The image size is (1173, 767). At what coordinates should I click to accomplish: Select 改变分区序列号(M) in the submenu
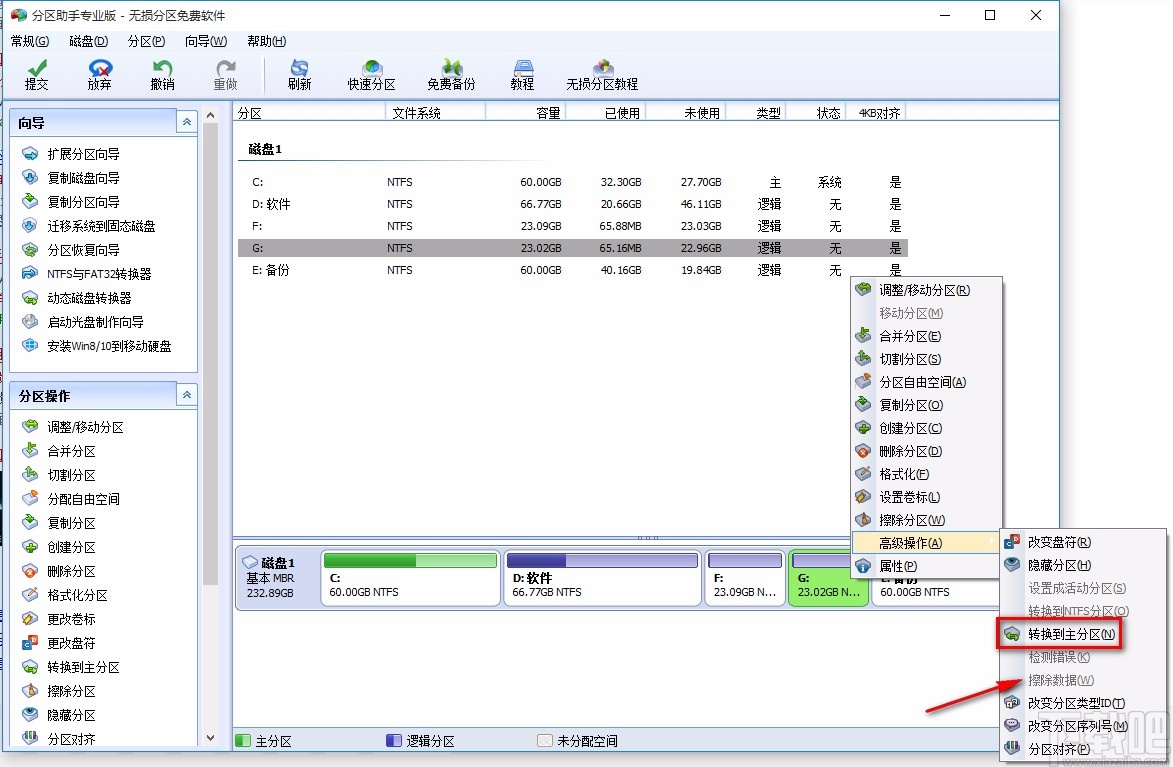(1082, 726)
